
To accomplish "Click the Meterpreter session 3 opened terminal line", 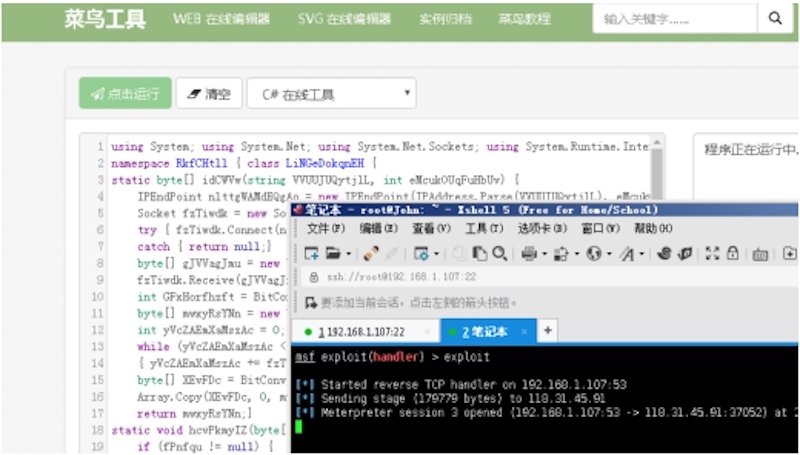I will point(547,412).
